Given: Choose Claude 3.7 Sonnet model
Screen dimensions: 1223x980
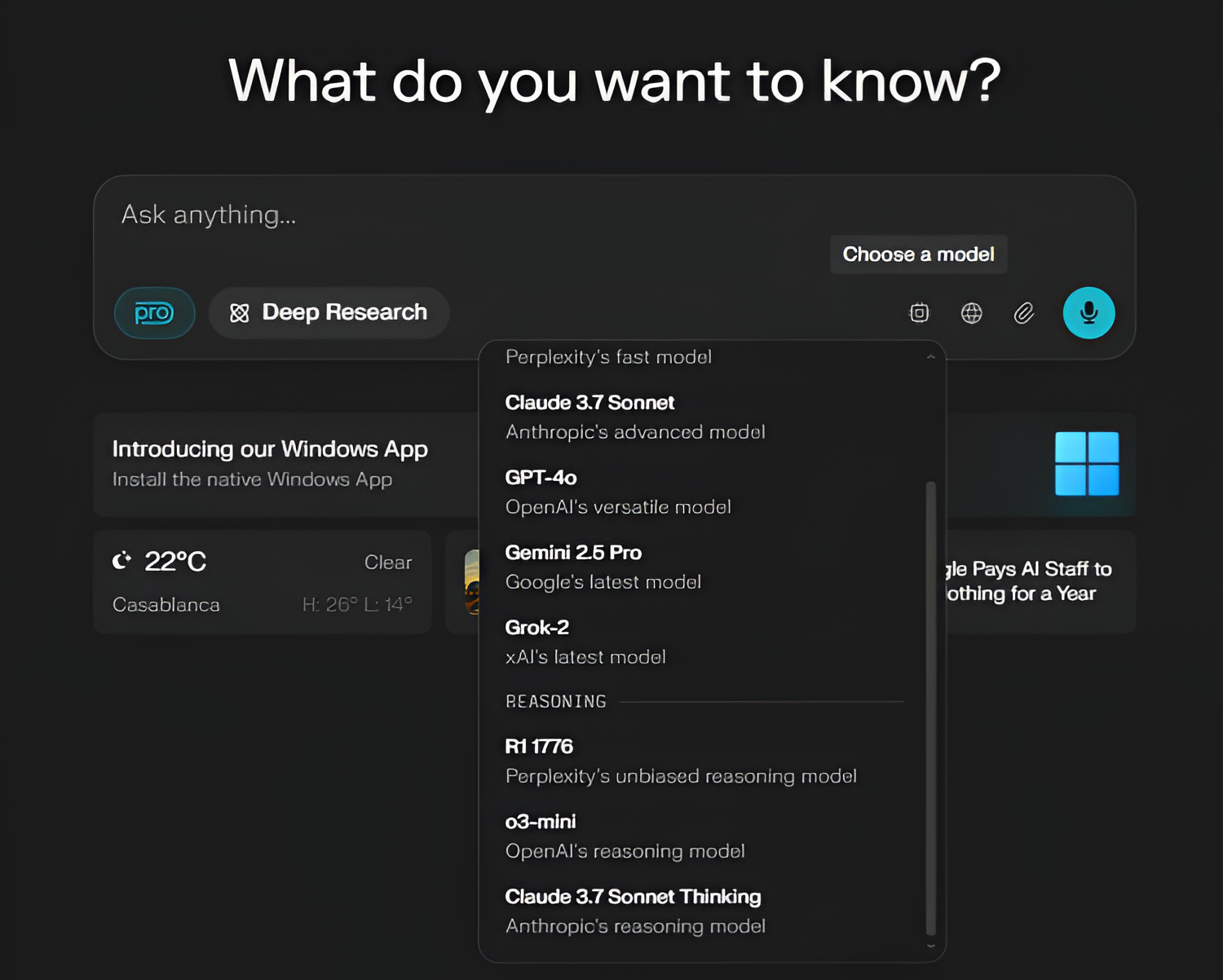Looking at the screenshot, I should pyautogui.click(x=703, y=417).
